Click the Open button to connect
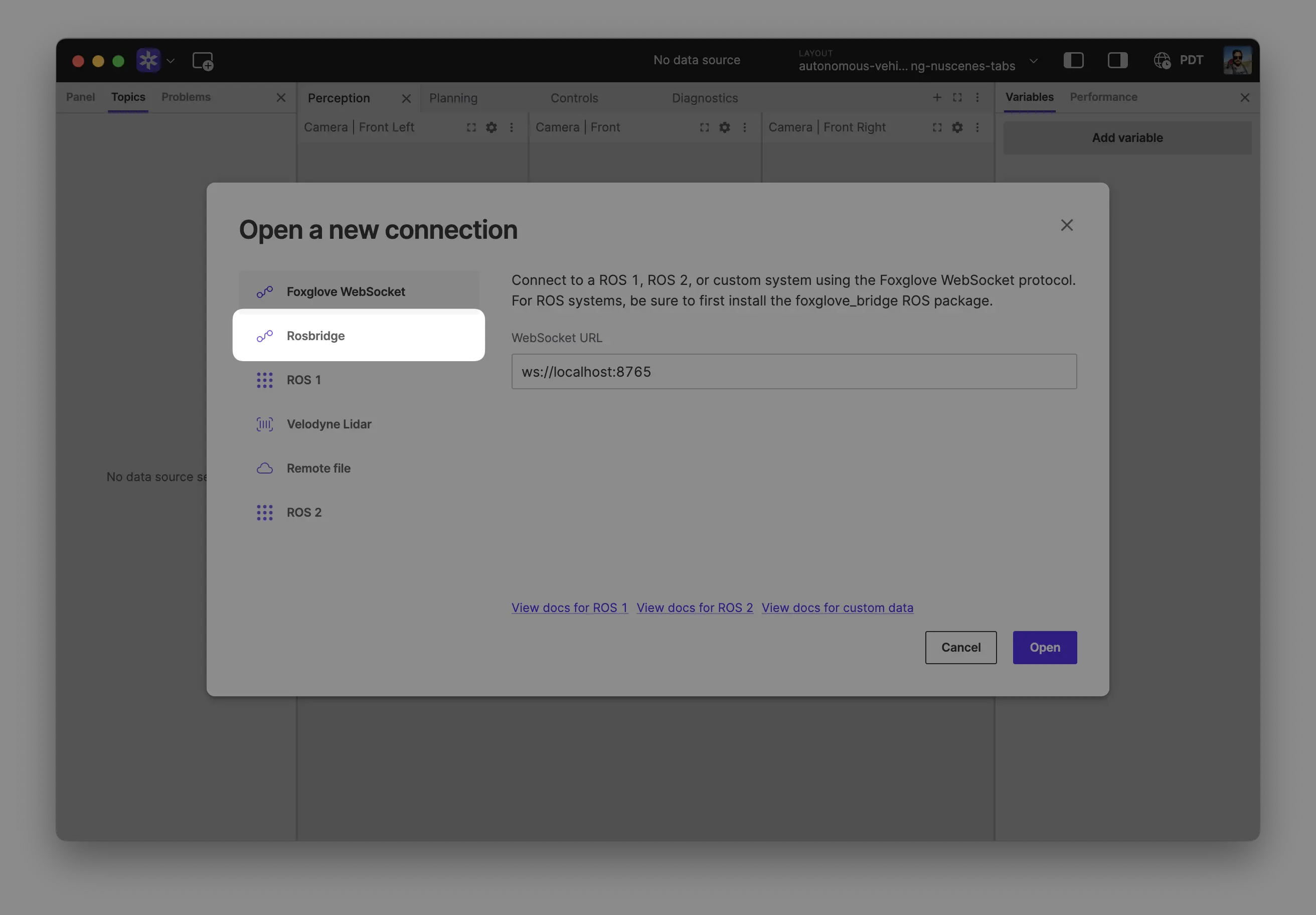1316x915 pixels. pos(1044,647)
